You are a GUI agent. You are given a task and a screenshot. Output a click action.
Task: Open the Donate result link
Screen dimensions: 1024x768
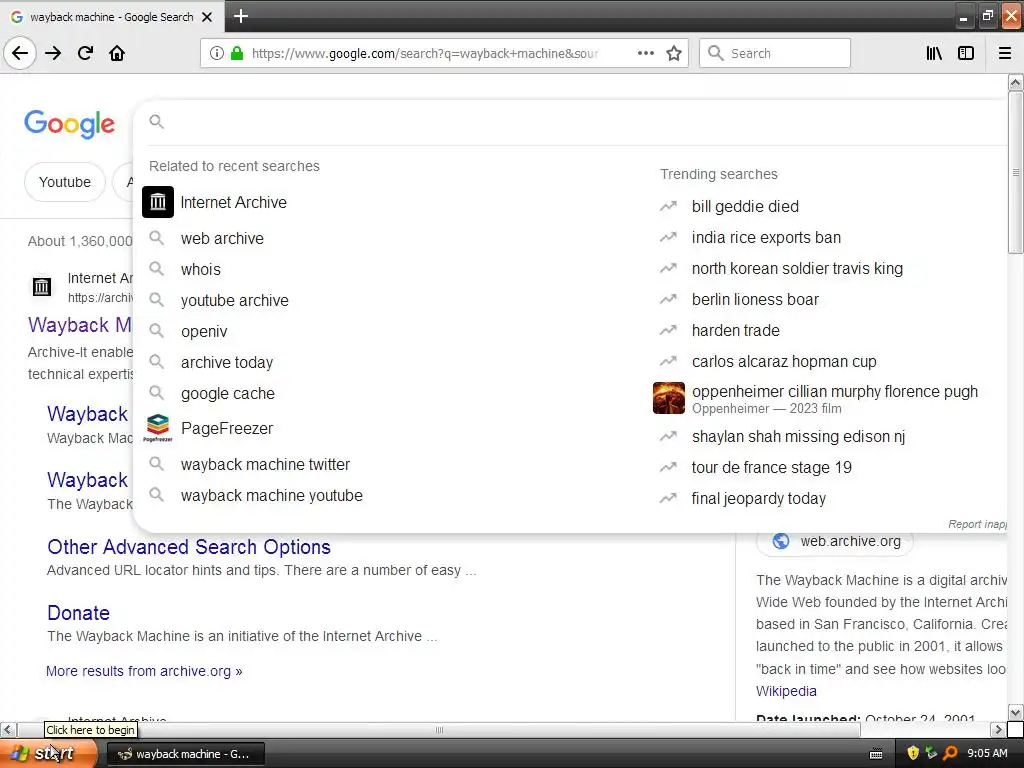point(78,613)
